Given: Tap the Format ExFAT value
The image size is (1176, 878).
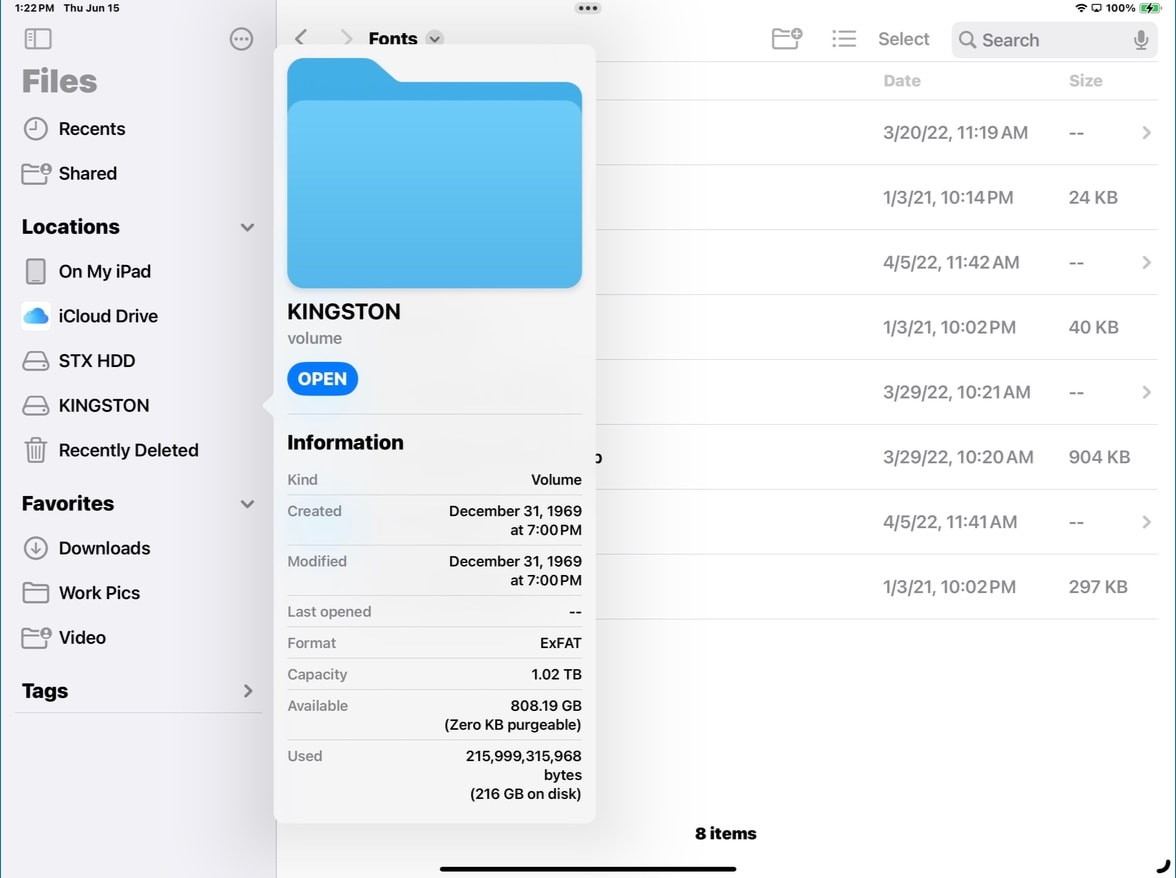Looking at the screenshot, I should point(560,643).
